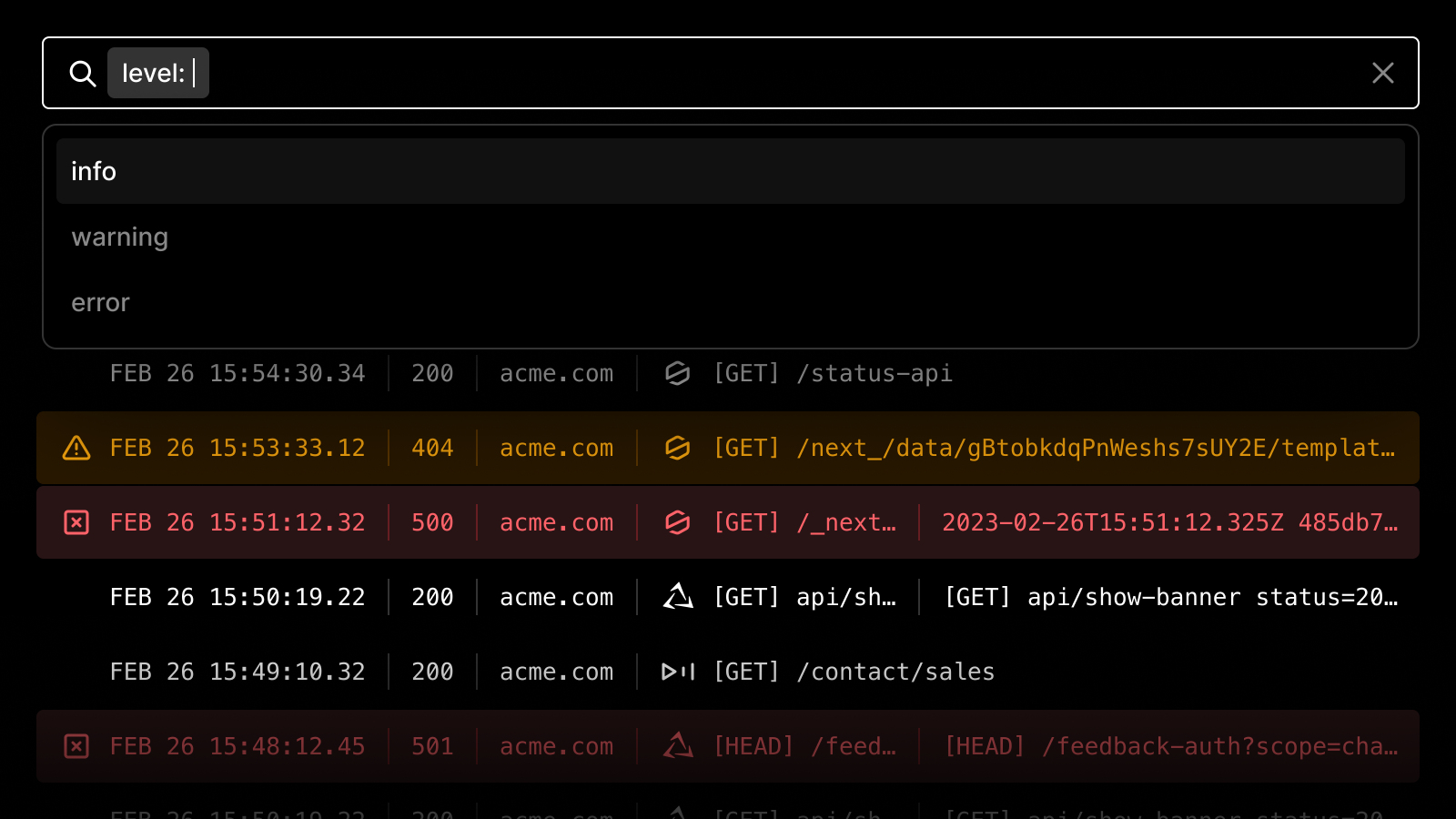The height and width of the screenshot is (819, 1456).
Task: Click the hexagon function icon beside /status-api
Action: tap(677, 373)
